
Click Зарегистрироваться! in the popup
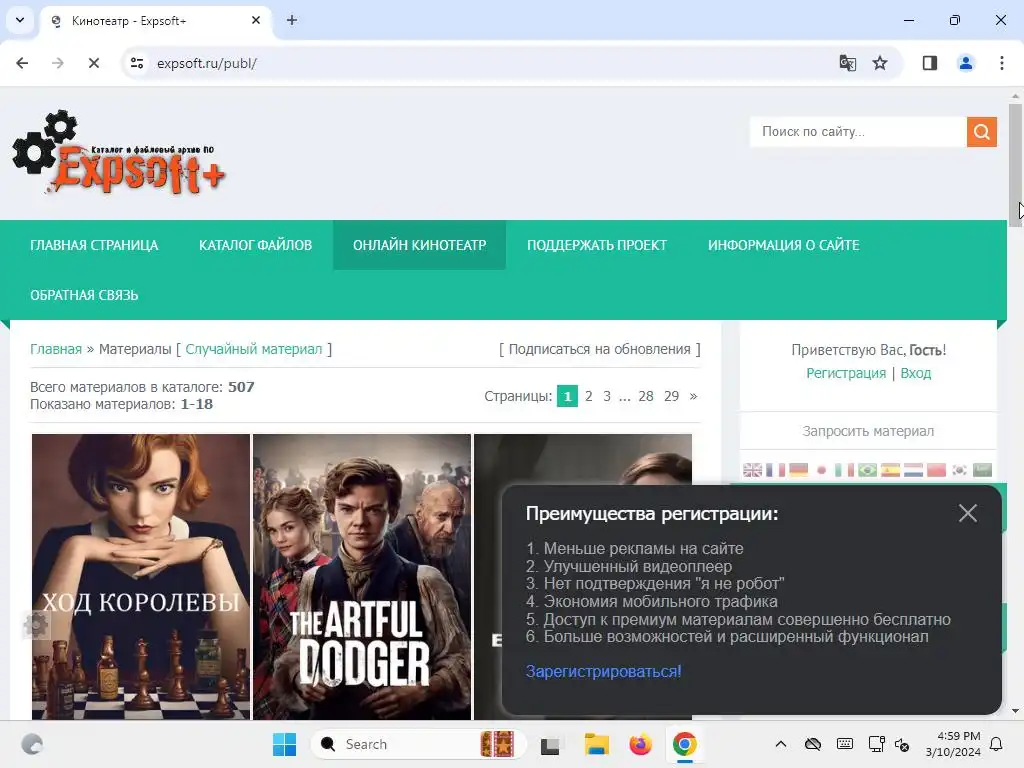[x=603, y=671]
